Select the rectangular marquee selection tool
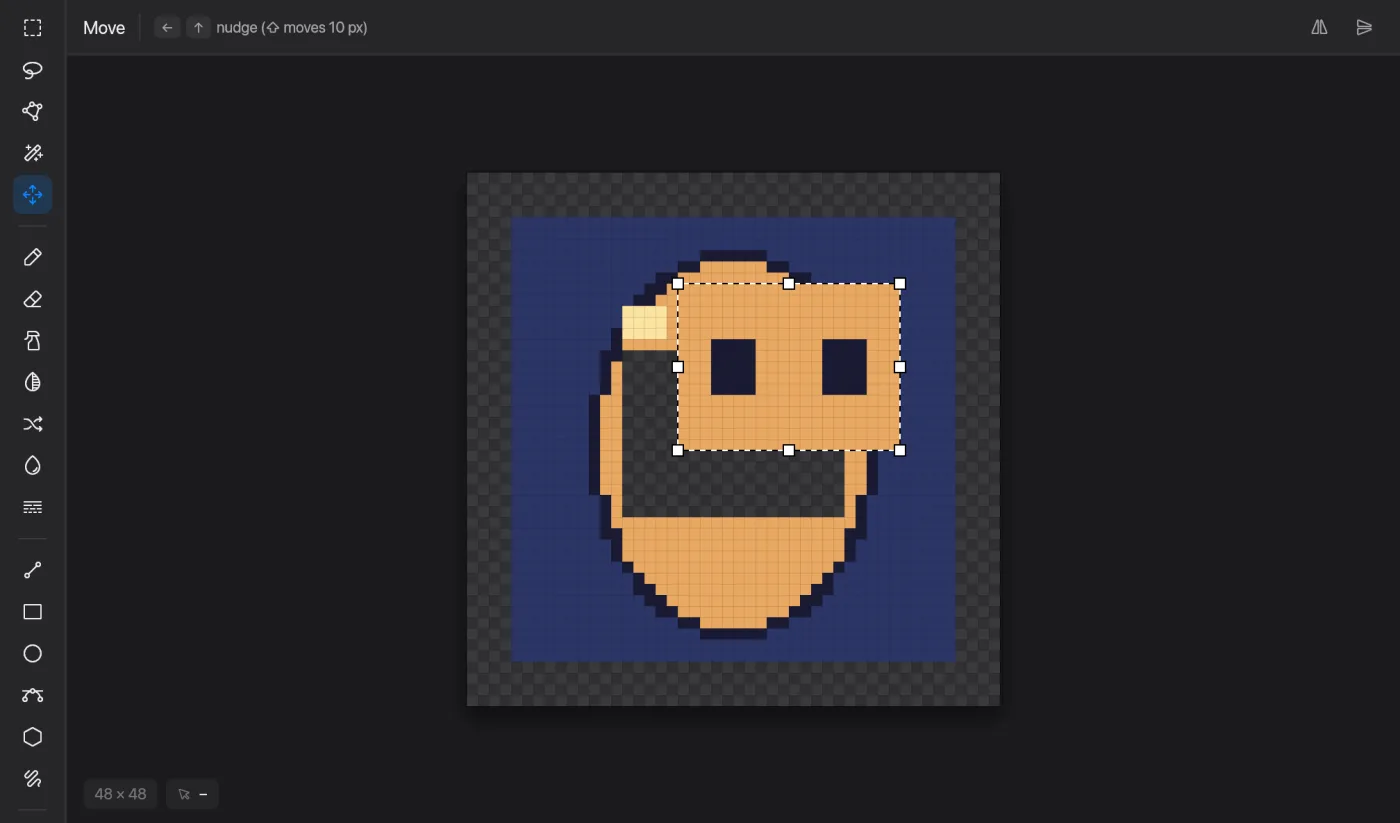The width and height of the screenshot is (1400, 823). (33, 28)
